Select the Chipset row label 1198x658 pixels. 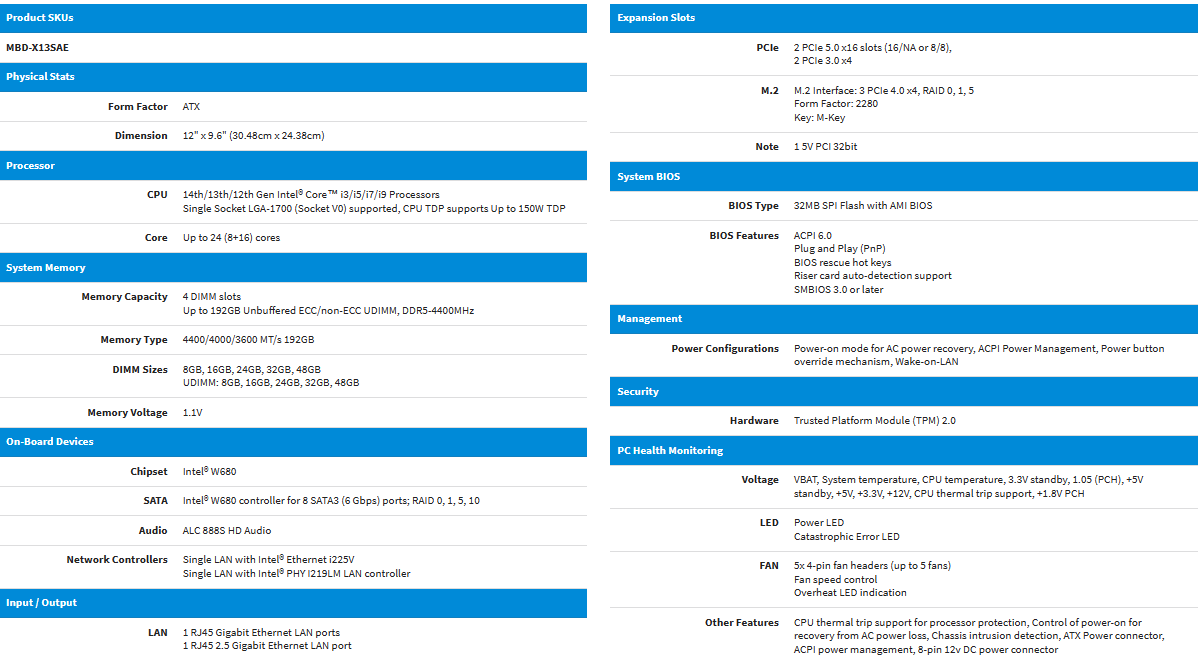[x=149, y=472]
